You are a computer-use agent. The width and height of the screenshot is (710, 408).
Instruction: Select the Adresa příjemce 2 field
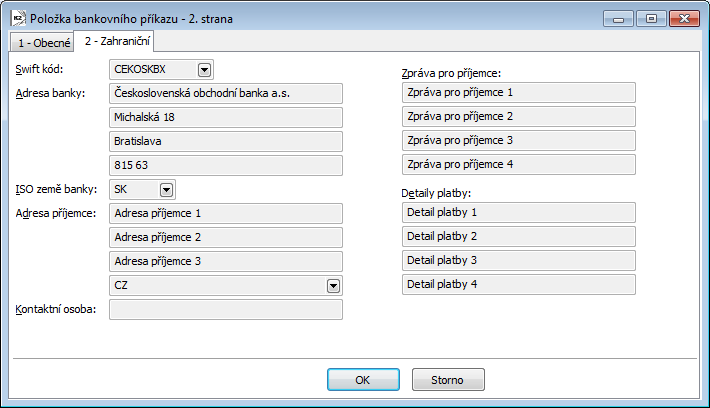[226, 237]
